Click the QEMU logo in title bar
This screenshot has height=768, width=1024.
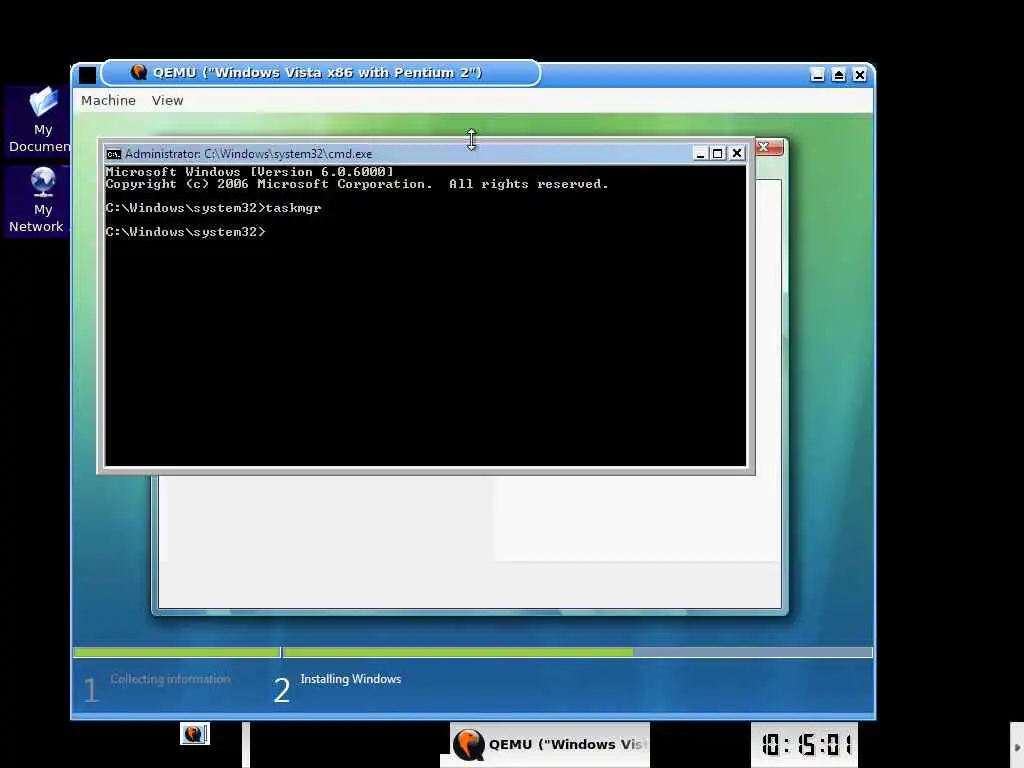click(x=138, y=72)
